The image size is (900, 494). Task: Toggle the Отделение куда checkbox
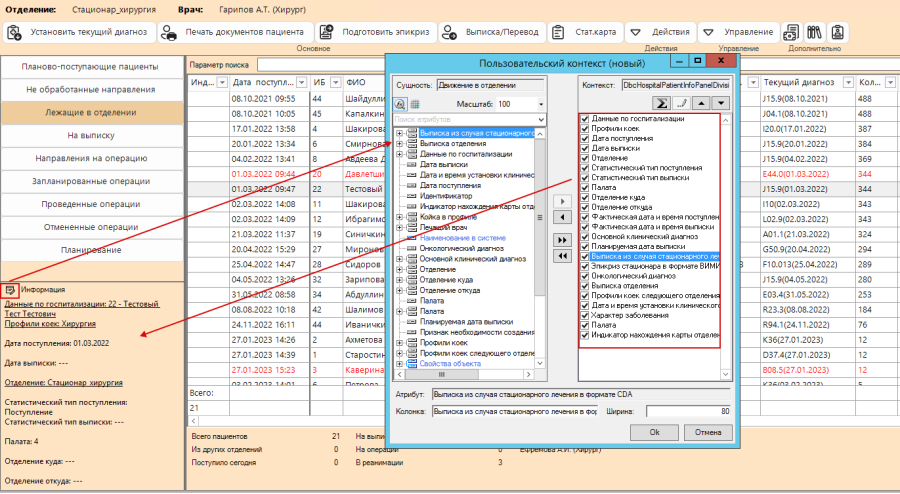[585, 197]
